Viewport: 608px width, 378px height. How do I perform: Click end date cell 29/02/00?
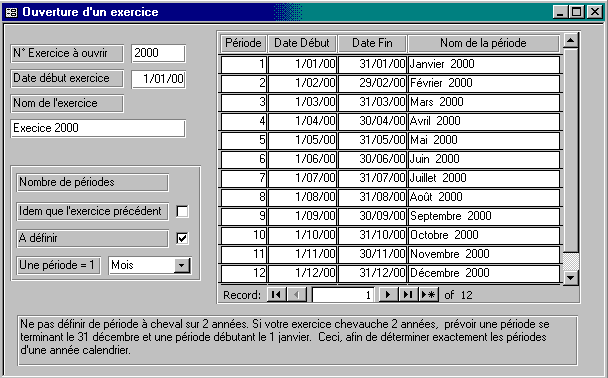(372, 83)
